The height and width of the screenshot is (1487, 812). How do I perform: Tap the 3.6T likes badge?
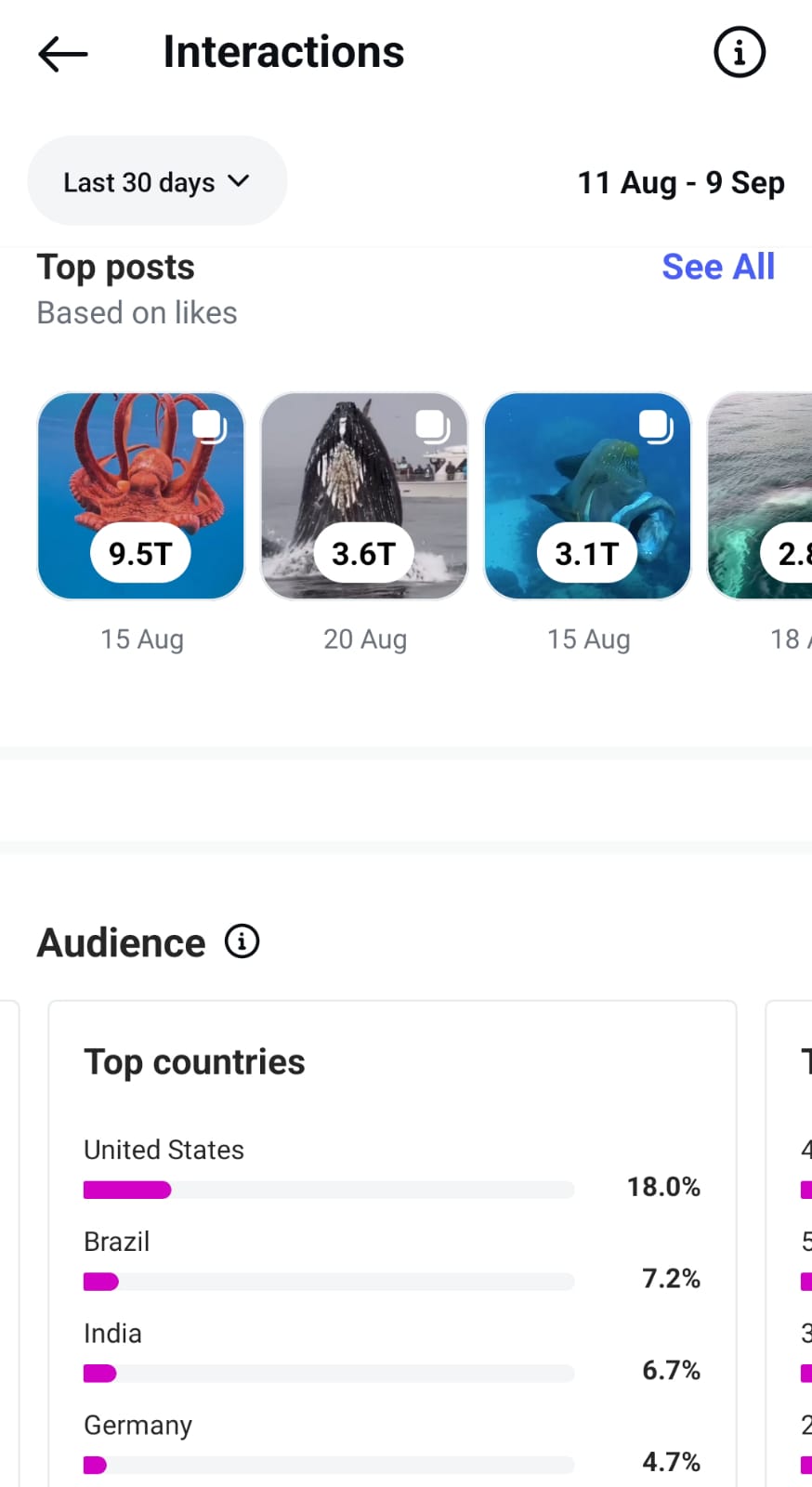pos(363,554)
